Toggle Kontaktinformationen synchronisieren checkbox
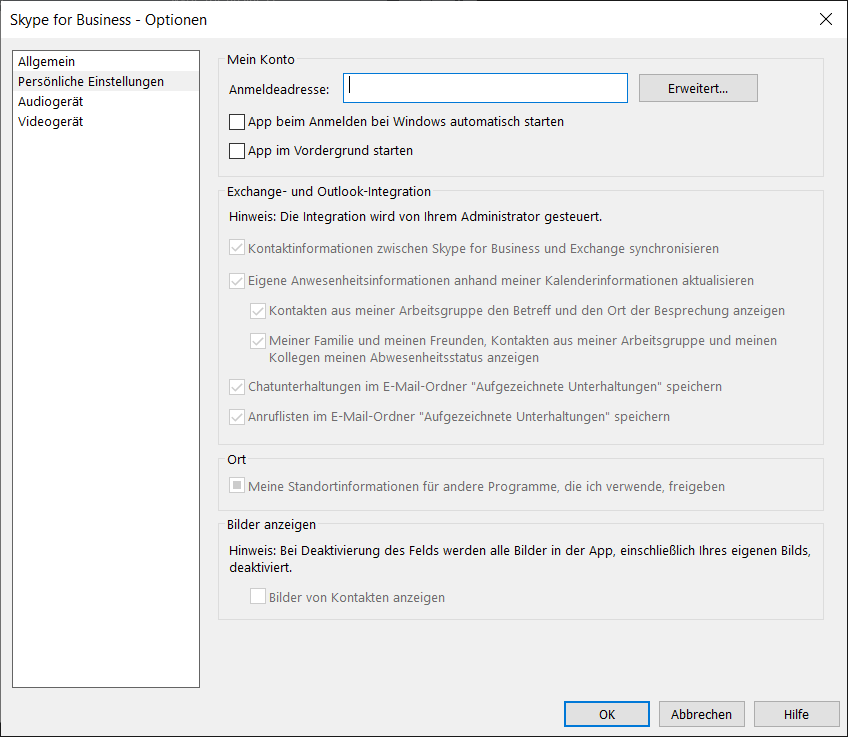The height and width of the screenshot is (737, 848). tap(237, 248)
